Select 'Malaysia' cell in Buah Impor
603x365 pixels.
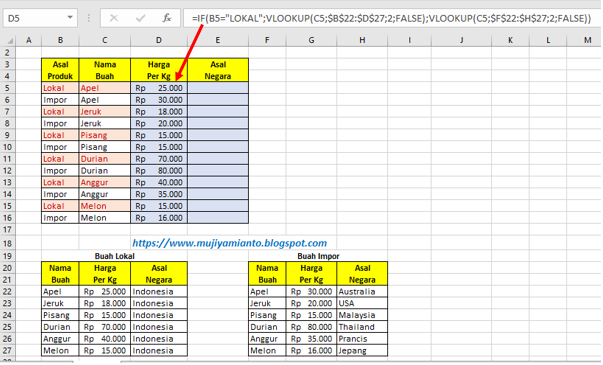pyautogui.click(x=362, y=315)
